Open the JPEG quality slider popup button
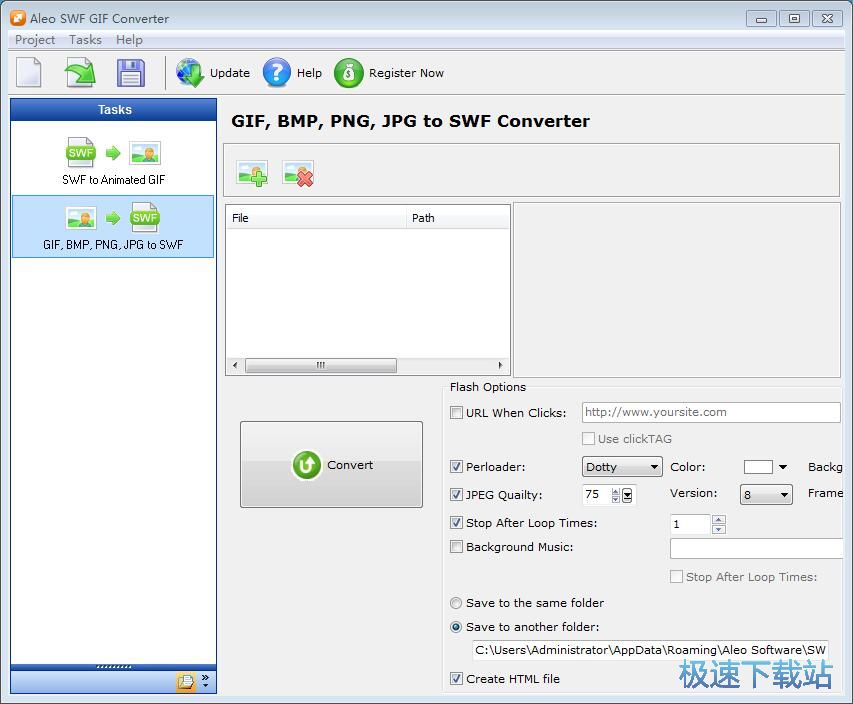The width and height of the screenshot is (853, 704). (627, 495)
